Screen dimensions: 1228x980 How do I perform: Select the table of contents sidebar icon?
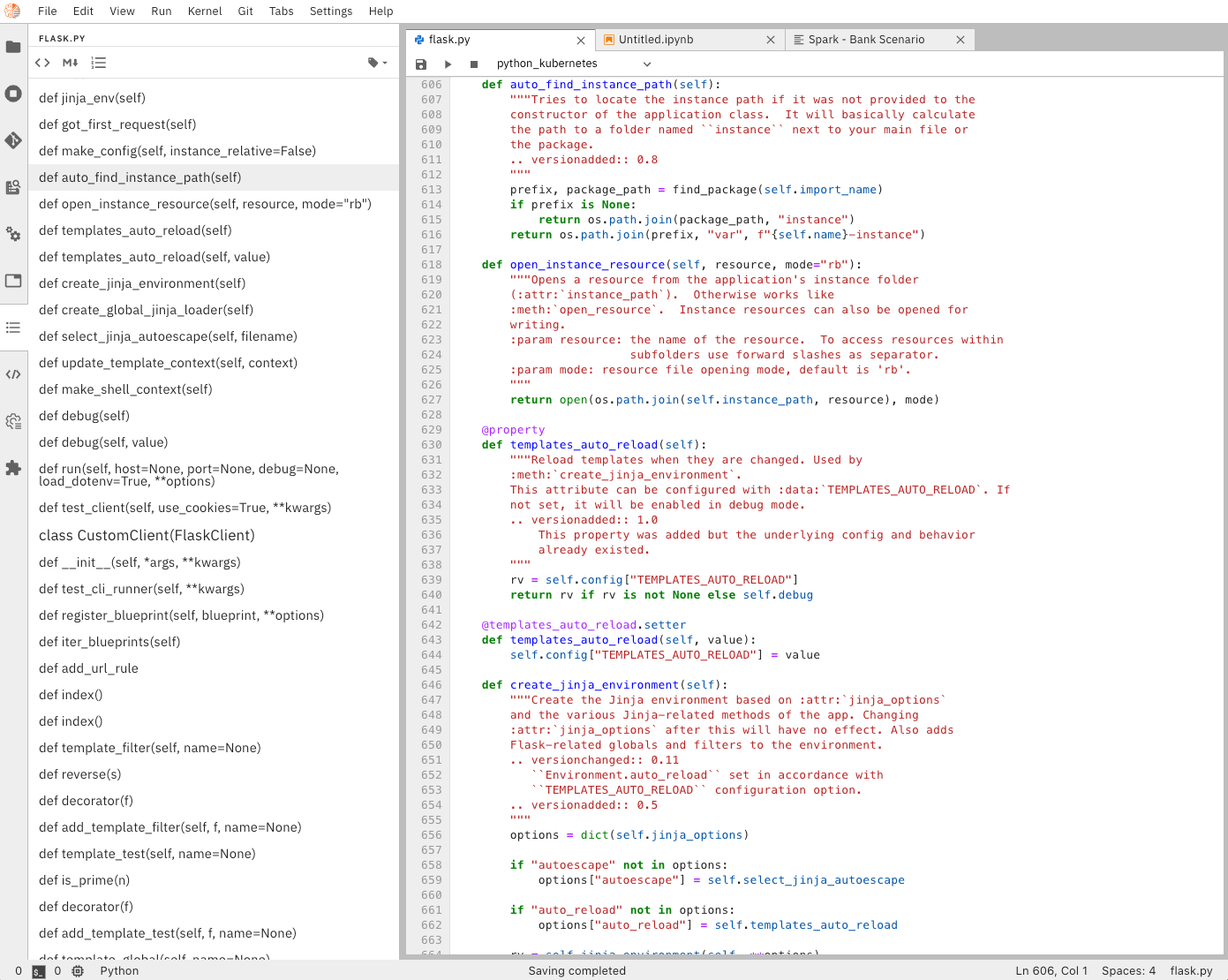click(x=13, y=328)
